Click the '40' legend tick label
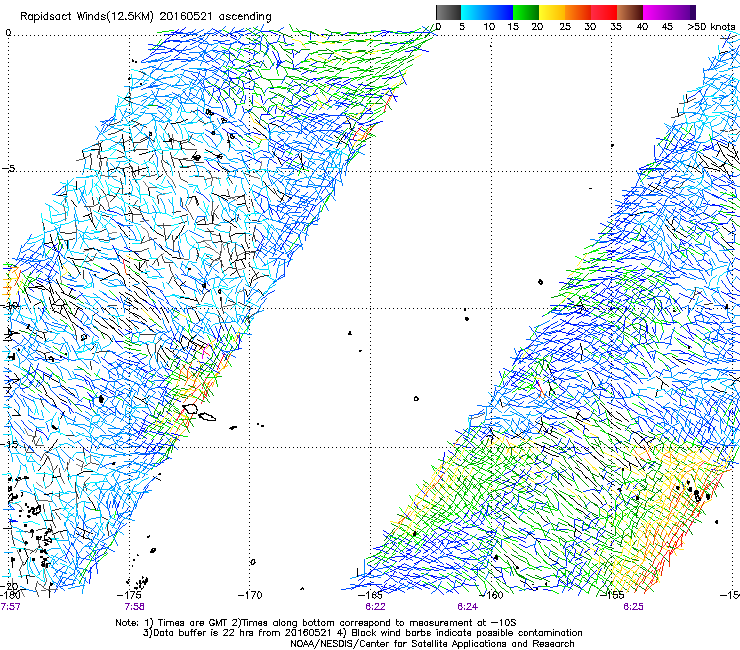Screen dimensions: 740x650 [642, 26]
